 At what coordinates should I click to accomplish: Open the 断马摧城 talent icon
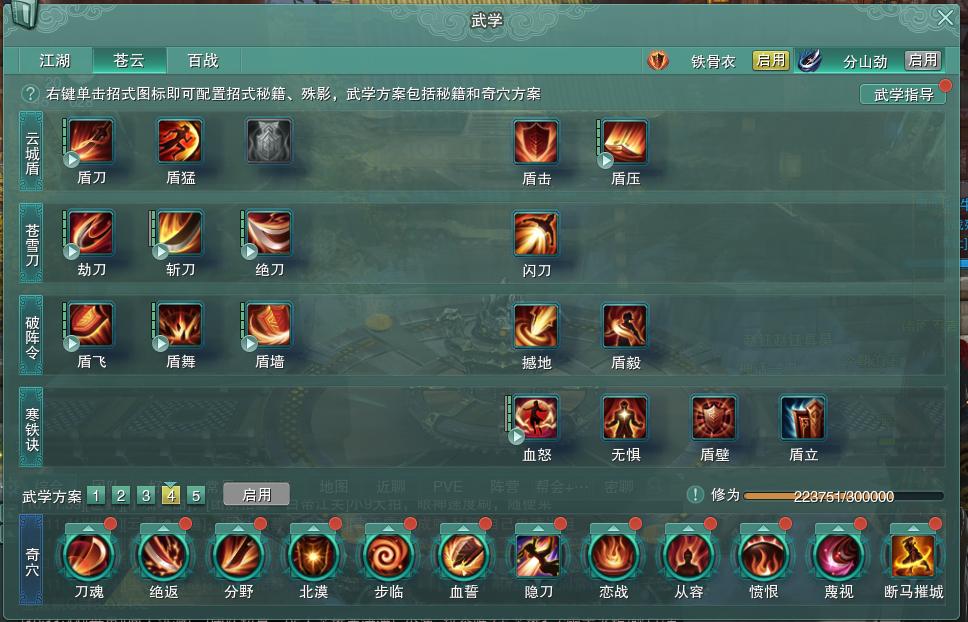pyautogui.click(x=913, y=555)
